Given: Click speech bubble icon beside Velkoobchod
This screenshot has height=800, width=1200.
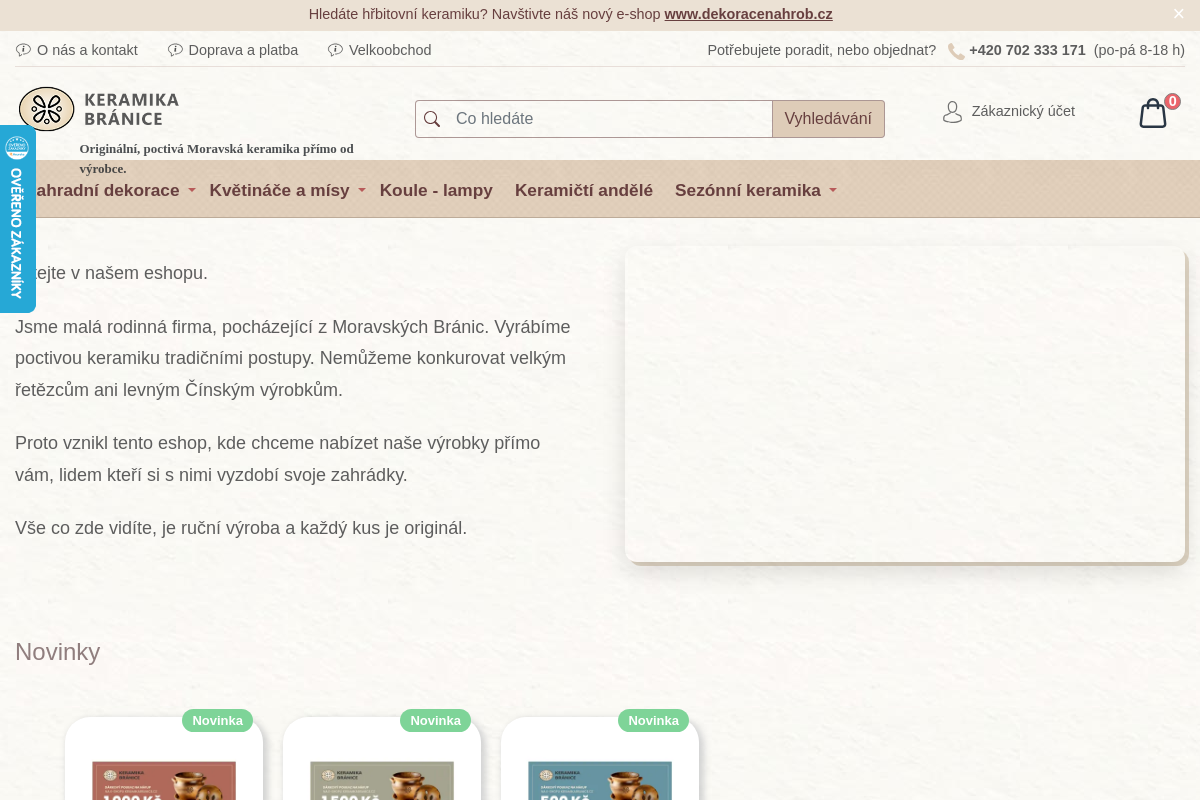Looking at the screenshot, I should coord(336,50).
